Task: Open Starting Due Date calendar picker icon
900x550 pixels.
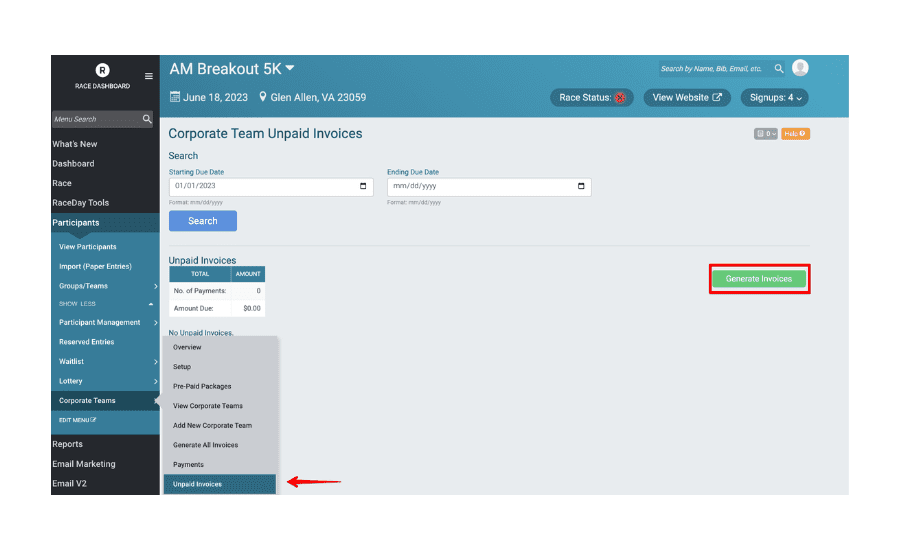Action: click(363, 186)
